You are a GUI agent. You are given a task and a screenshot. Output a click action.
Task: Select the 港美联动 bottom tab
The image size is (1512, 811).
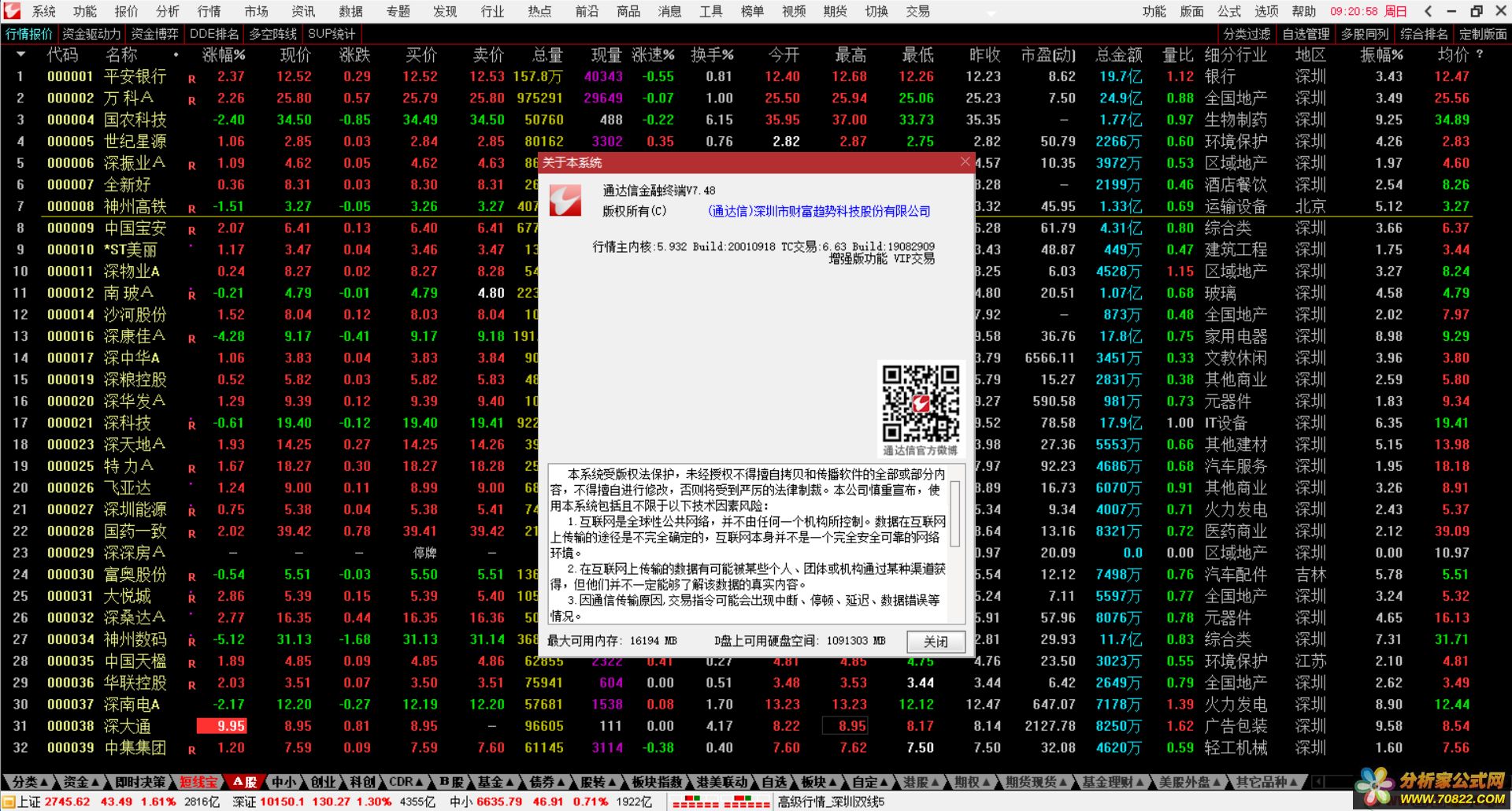click(x=721, y=782)
